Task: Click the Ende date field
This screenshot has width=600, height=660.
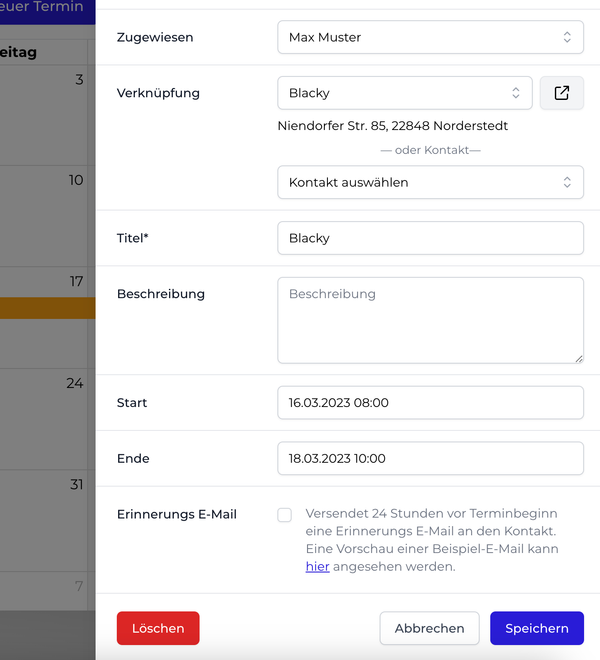Action: click(x=430, y=459)
